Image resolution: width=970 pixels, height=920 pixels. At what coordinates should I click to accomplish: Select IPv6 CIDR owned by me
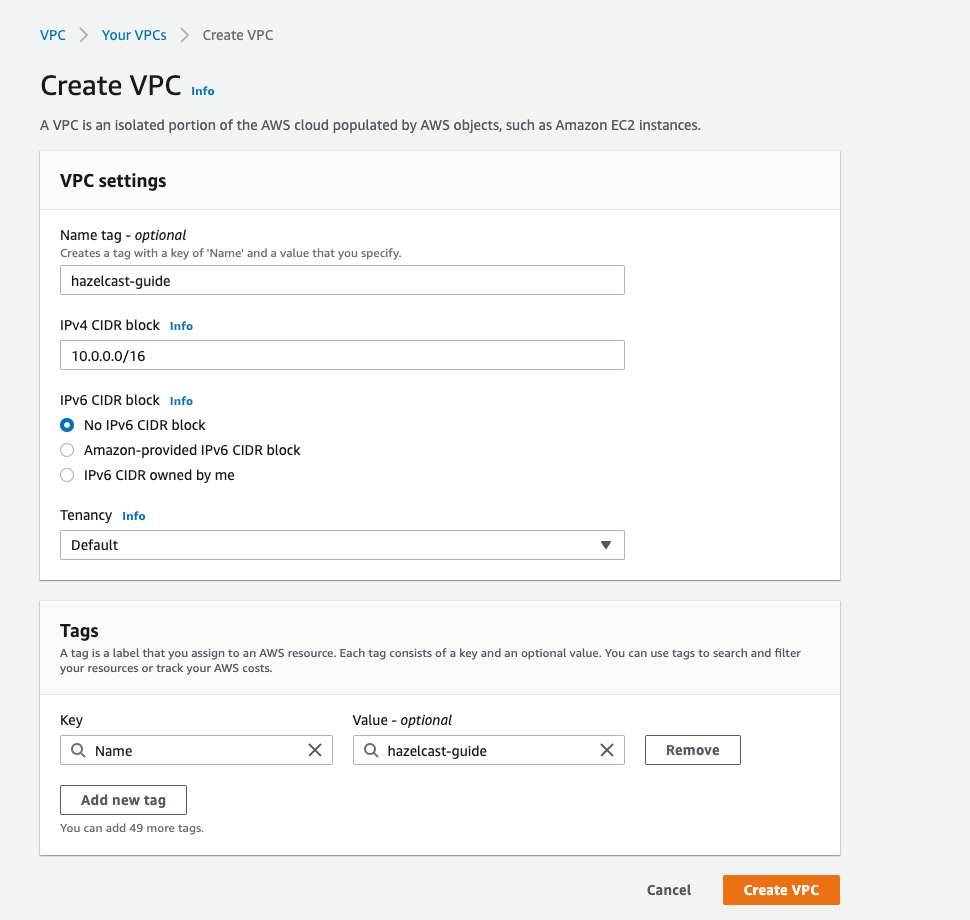[x=67, y=475]
